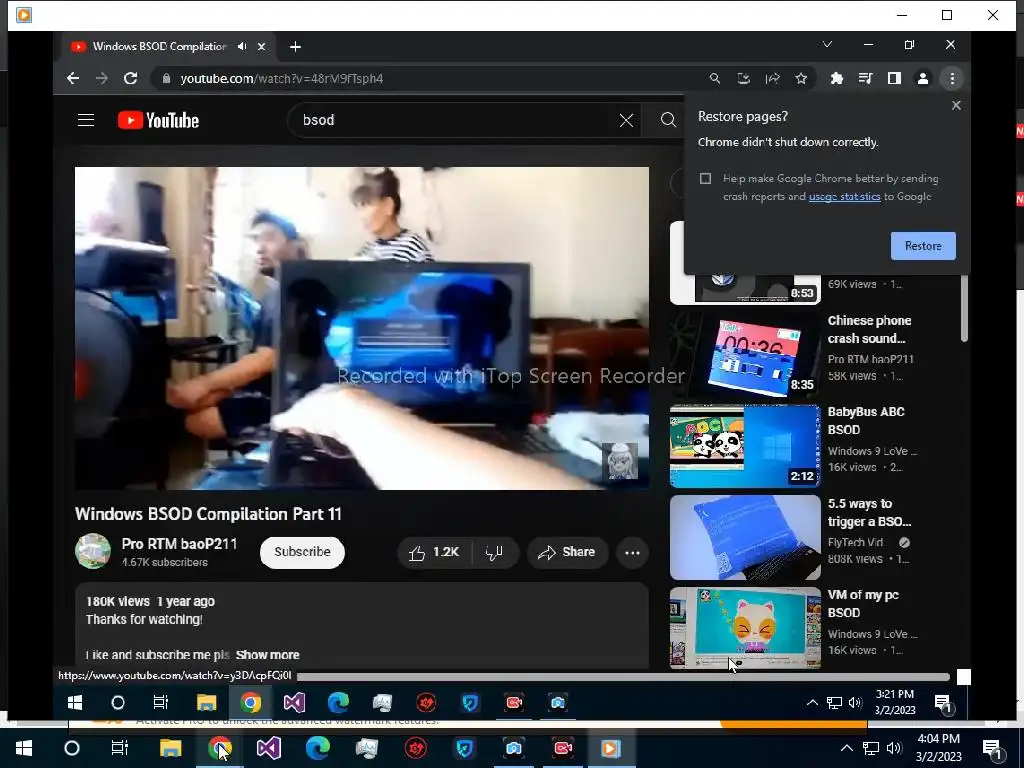Open the 4:04 PM clock calendar
Screen dimensions: 1024x768
(x=938, y=748)
